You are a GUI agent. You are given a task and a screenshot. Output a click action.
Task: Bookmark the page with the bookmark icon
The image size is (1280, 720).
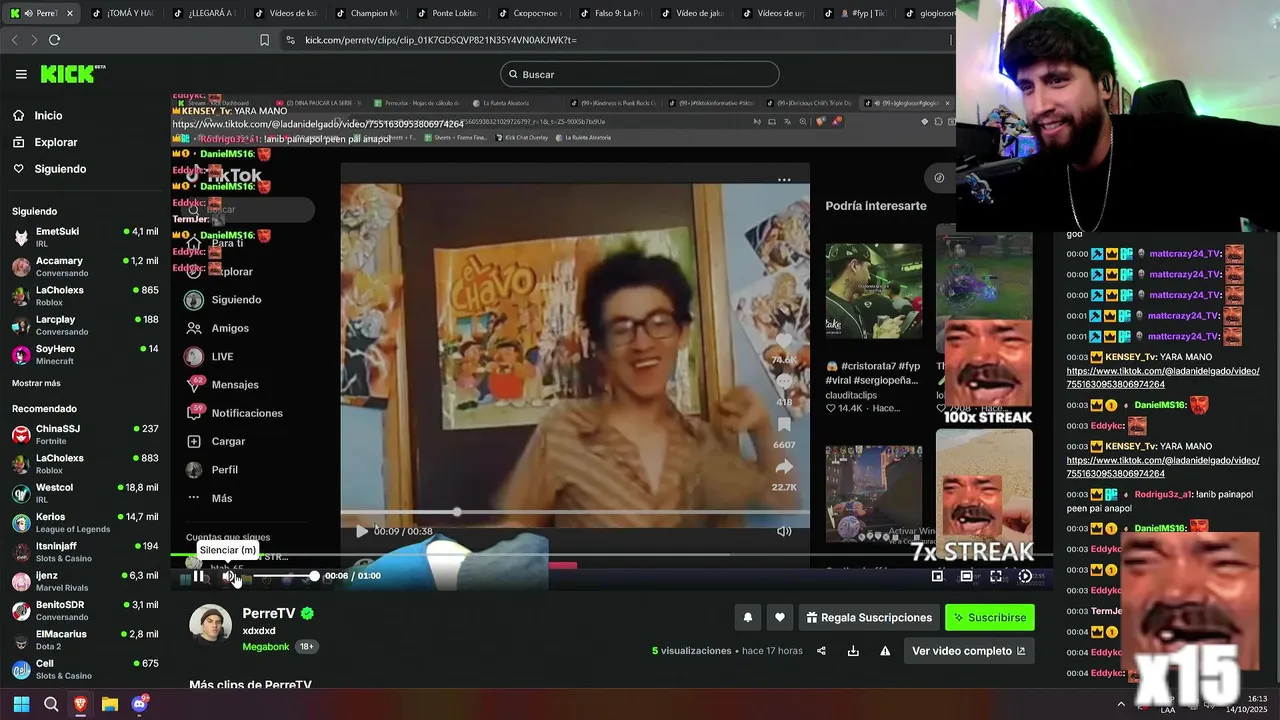coord(264,40)
